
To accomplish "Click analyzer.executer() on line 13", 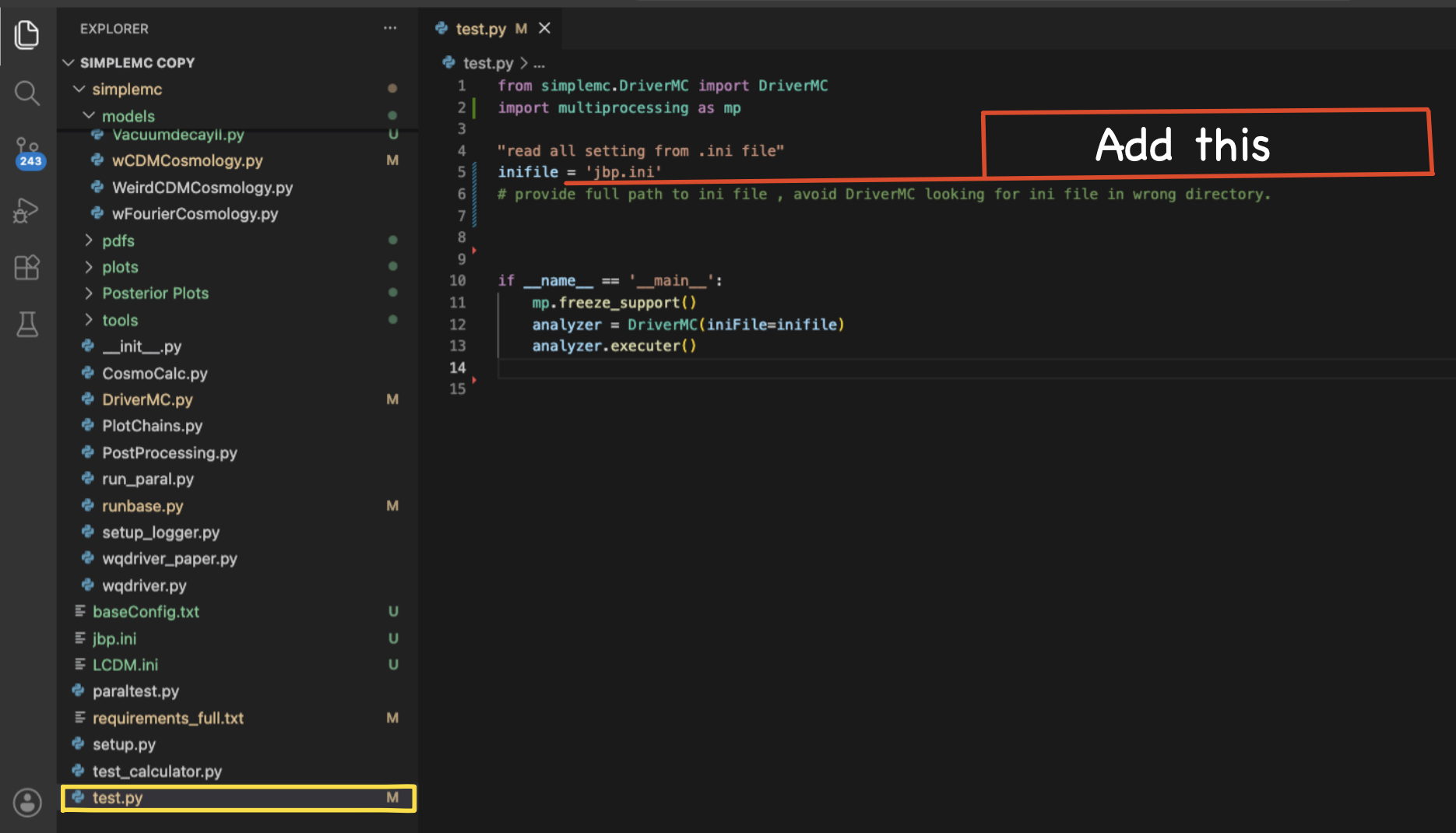I will (x=614, y=346).
